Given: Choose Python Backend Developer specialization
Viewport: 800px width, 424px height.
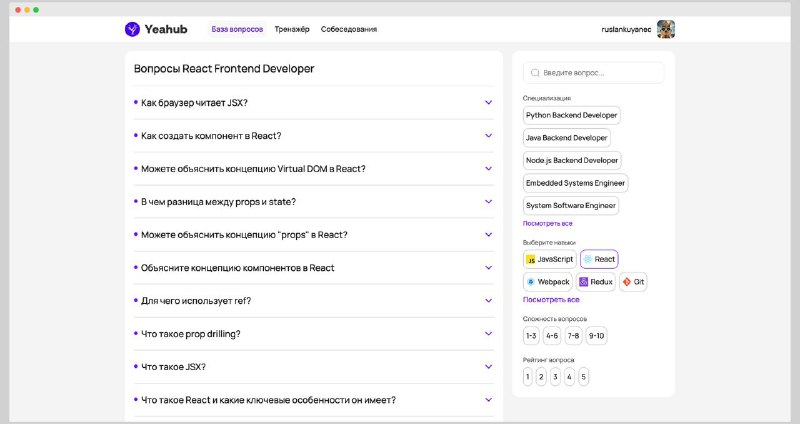Looking at the screenshot, I should (x=571, y=115).
